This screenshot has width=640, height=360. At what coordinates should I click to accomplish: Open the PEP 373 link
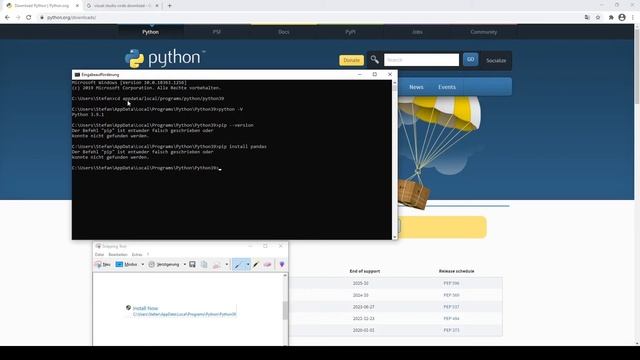(451, 330)
